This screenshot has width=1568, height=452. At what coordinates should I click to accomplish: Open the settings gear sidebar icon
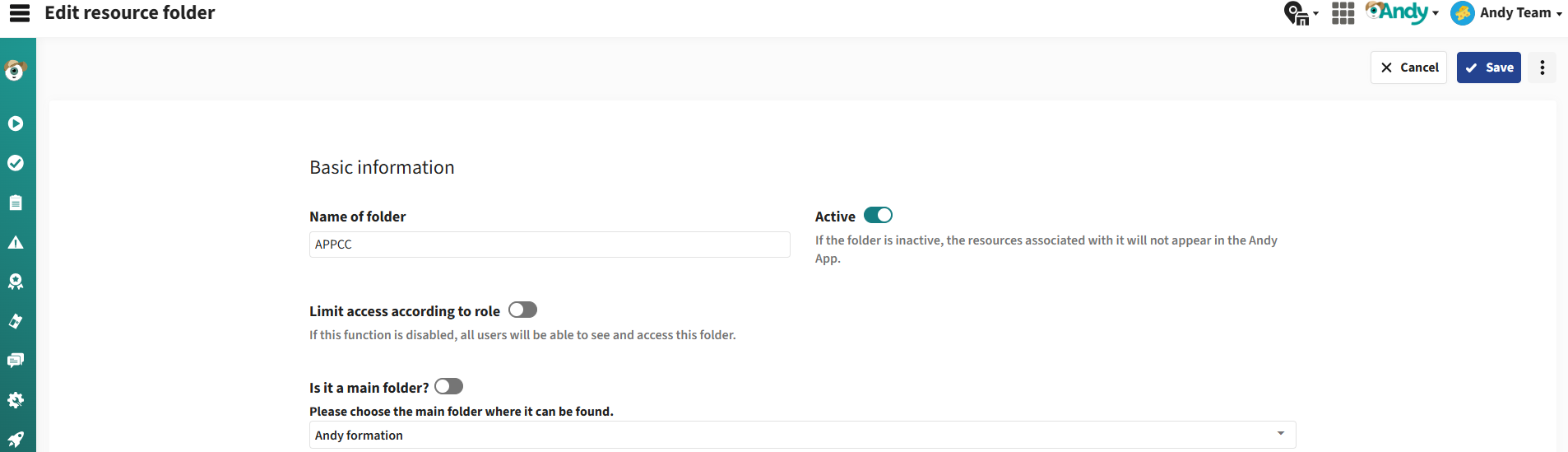click(16, 400)
